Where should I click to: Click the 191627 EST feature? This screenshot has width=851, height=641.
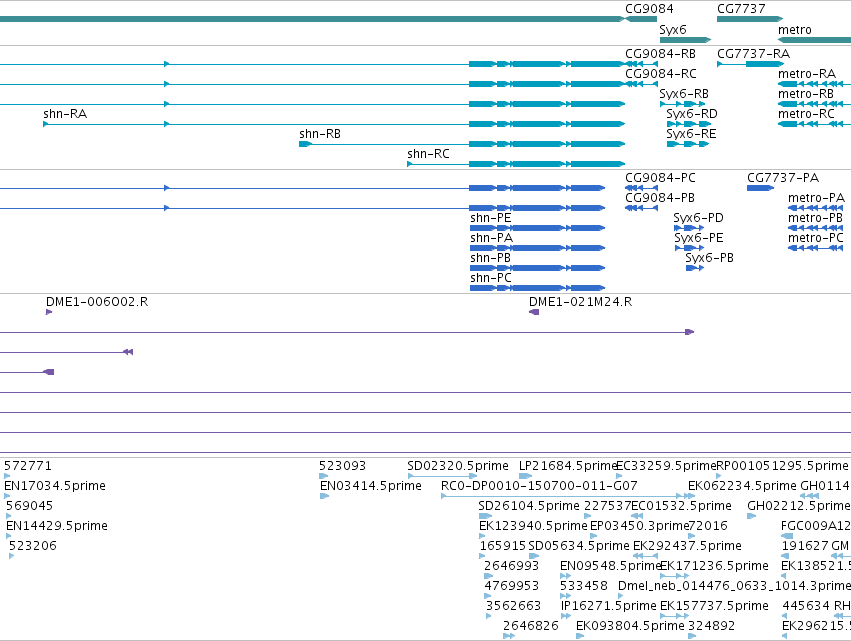click(x=785, y=556)
